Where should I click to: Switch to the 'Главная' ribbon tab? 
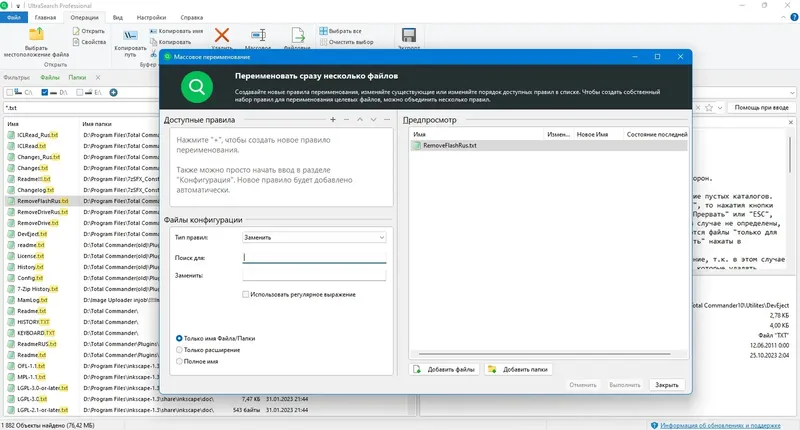pos(45,17)
